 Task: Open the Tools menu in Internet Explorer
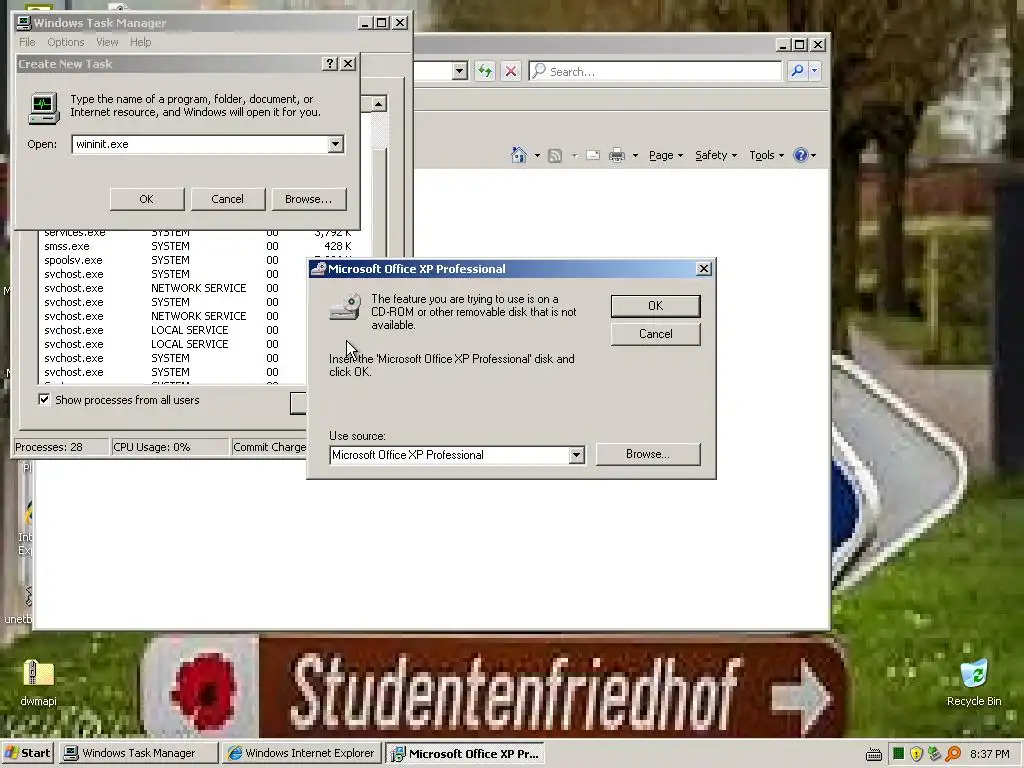coord(766,155)
